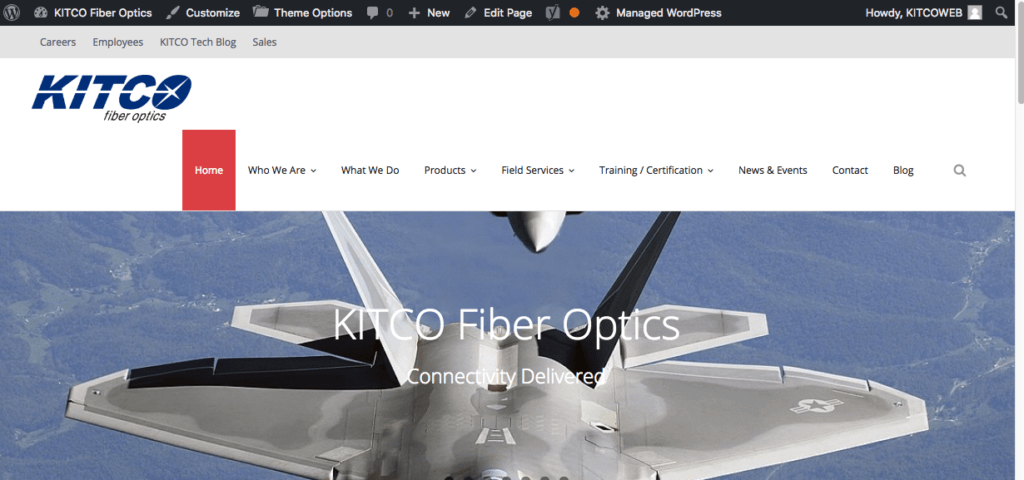Open the Managed WordPress menu

pos(658,12)
